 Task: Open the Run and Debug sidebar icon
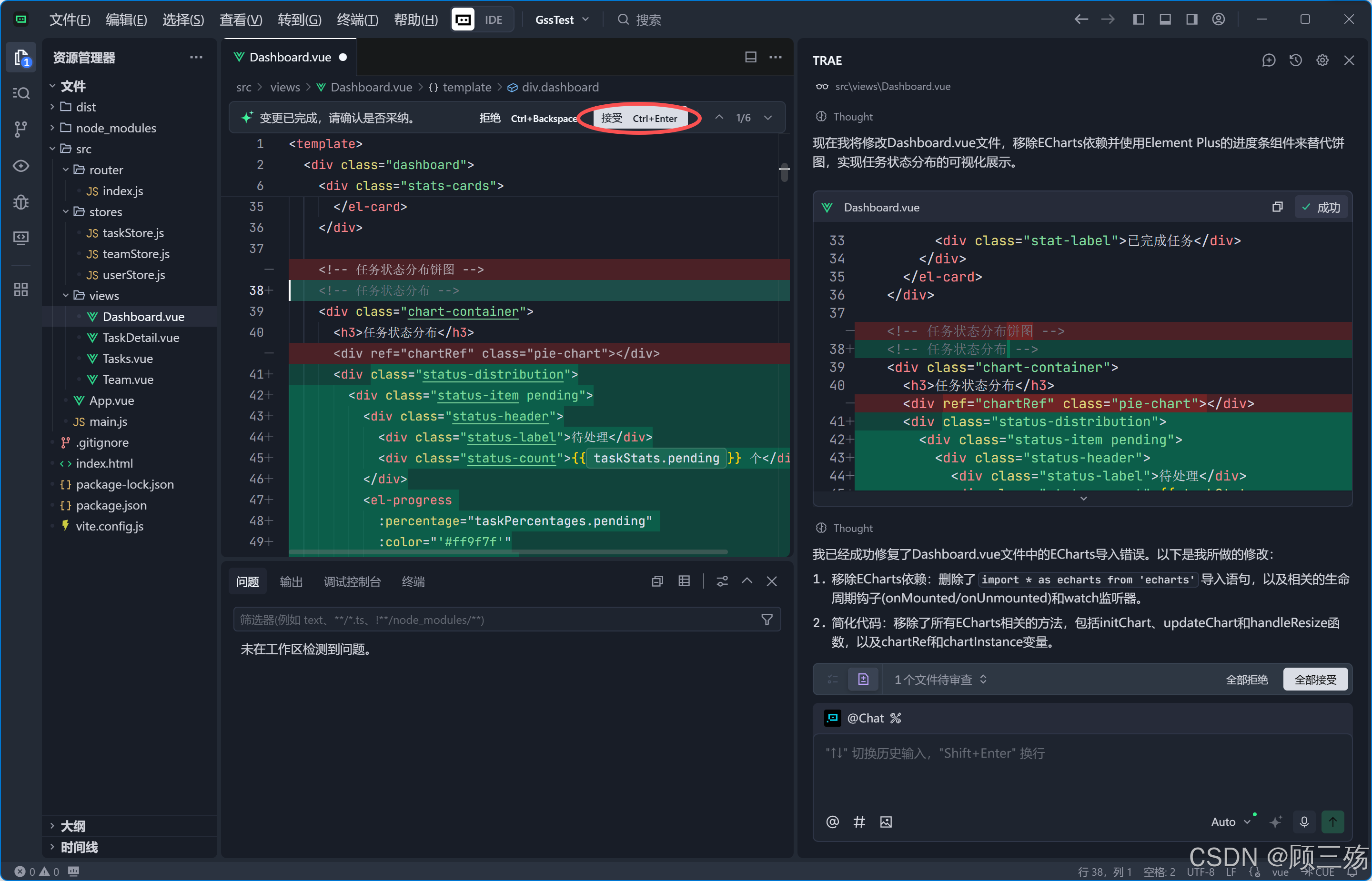coord(21,202)
